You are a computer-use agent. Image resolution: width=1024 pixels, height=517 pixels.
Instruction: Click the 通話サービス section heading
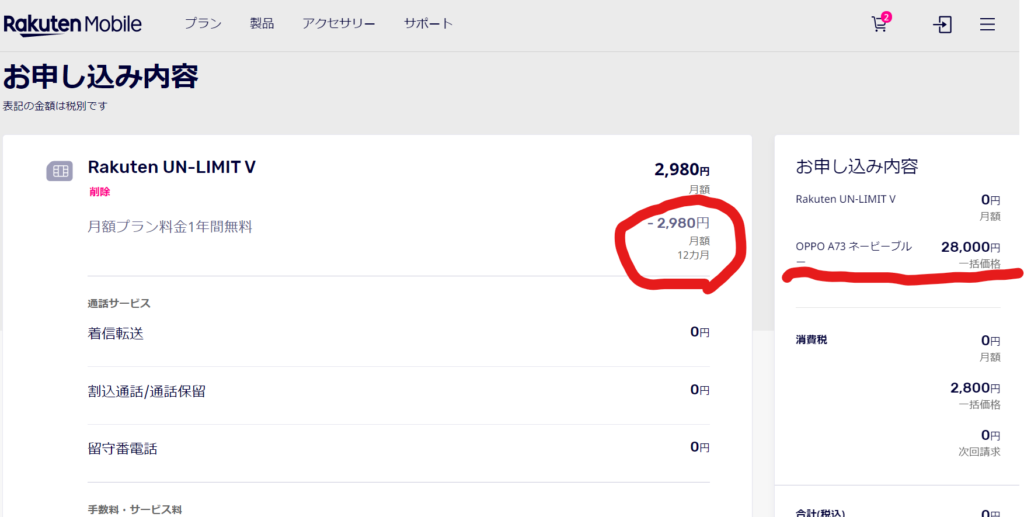tap(119, 304)
